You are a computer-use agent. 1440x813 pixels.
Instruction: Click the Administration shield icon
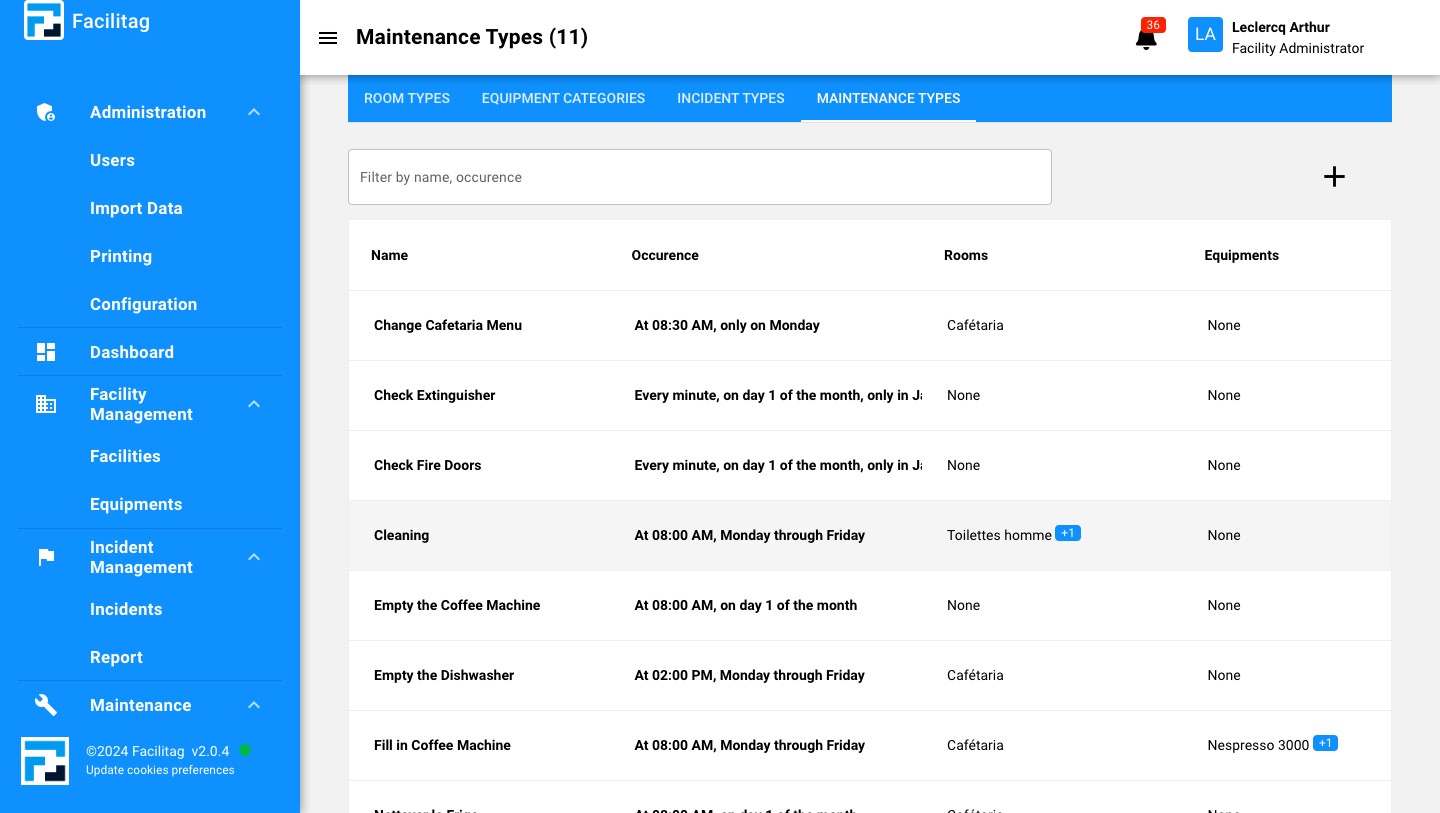46,112
